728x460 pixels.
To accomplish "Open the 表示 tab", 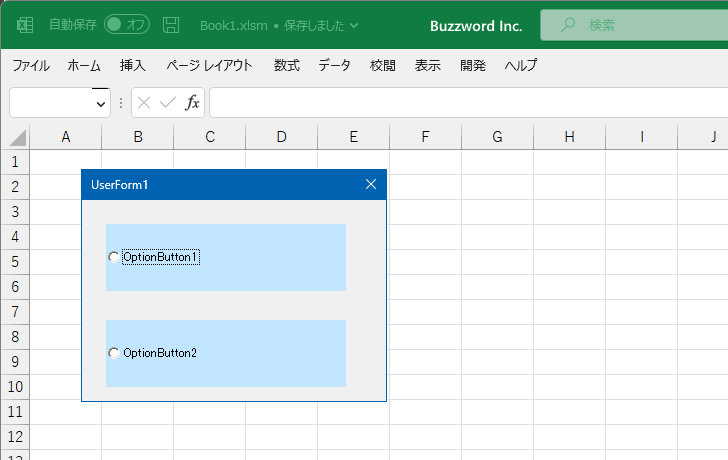I will (x=428, y=65).
